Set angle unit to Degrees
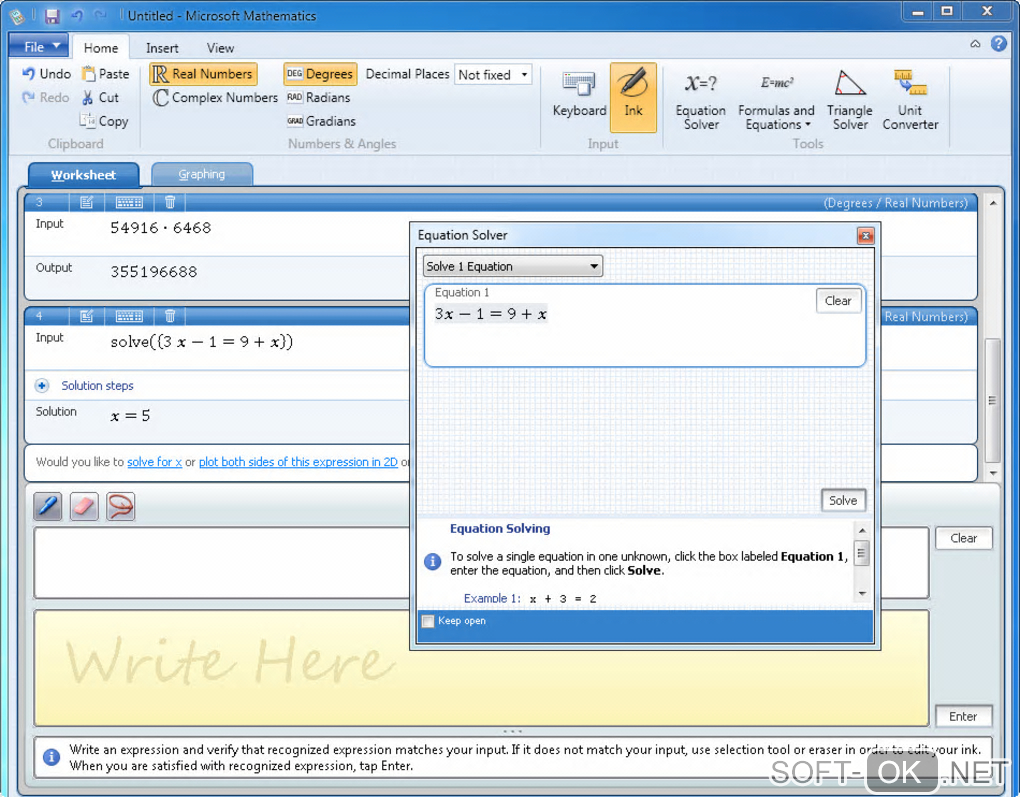Viewport: 1020px width, 797px height. pyautogui.click(x=320, y=74)
